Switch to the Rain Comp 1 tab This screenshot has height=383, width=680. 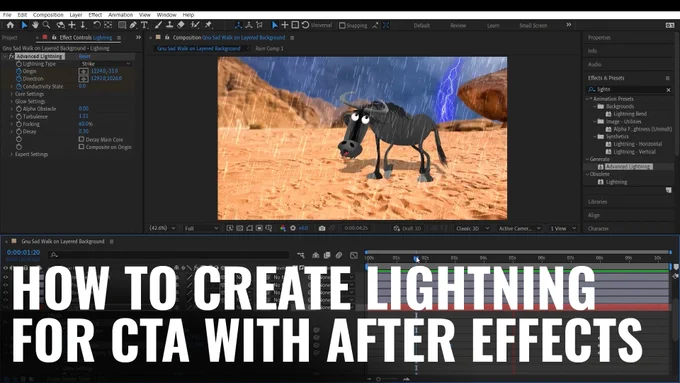click(269, 49)
